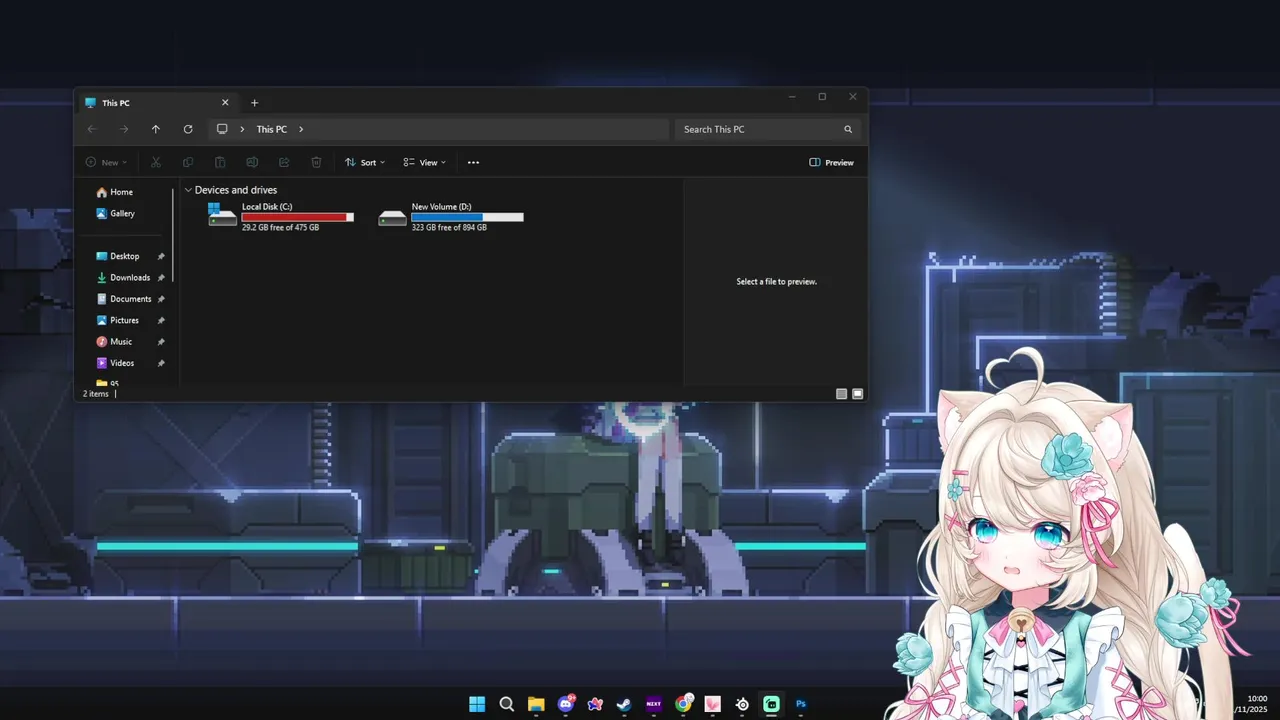Viewport: 1280px width, 720px height.
Task: Click "29.2 GB free of 475 GB" text
Action: pyautogui.click(x=280, y=228)
